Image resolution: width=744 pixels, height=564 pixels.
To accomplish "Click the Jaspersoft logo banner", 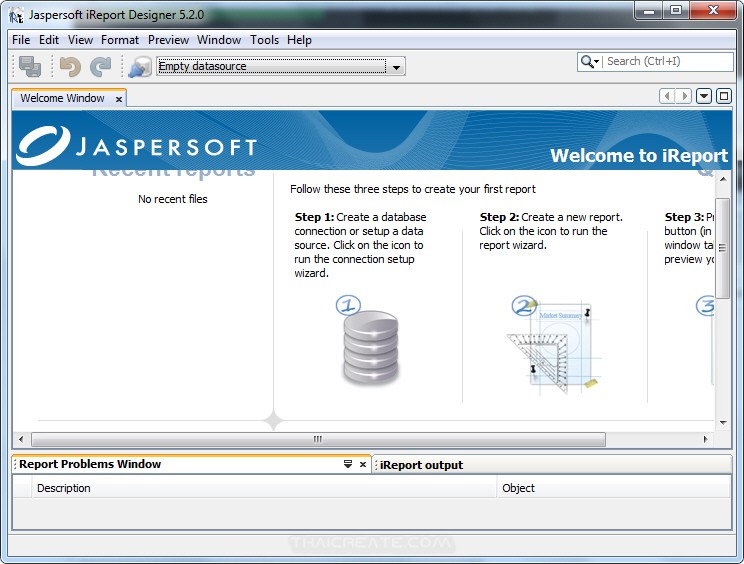I will point(136,146).
